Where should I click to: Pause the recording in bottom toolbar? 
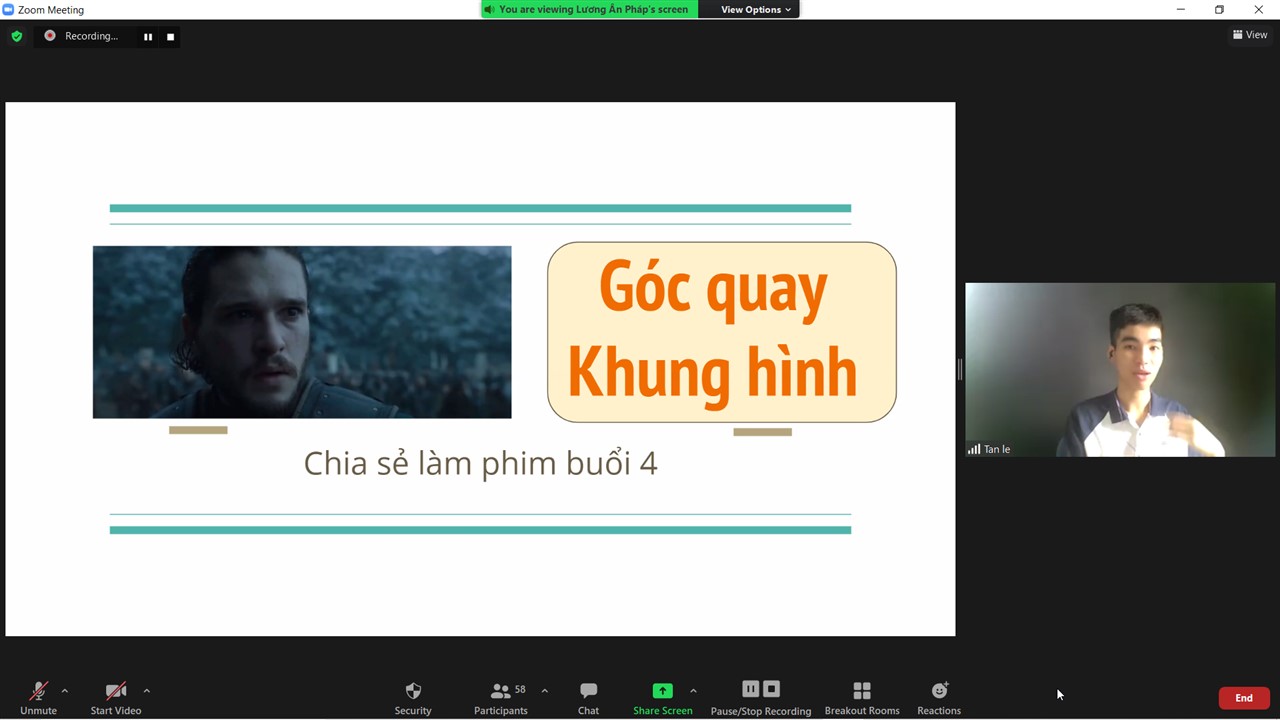pyautogui.click(x=750, y=689)
